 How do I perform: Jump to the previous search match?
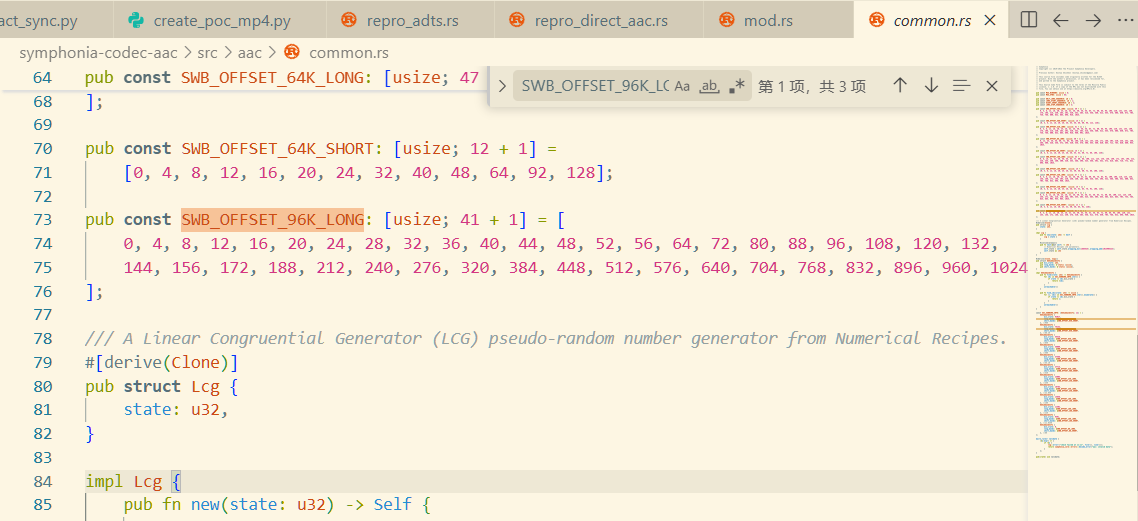point(900,86)
